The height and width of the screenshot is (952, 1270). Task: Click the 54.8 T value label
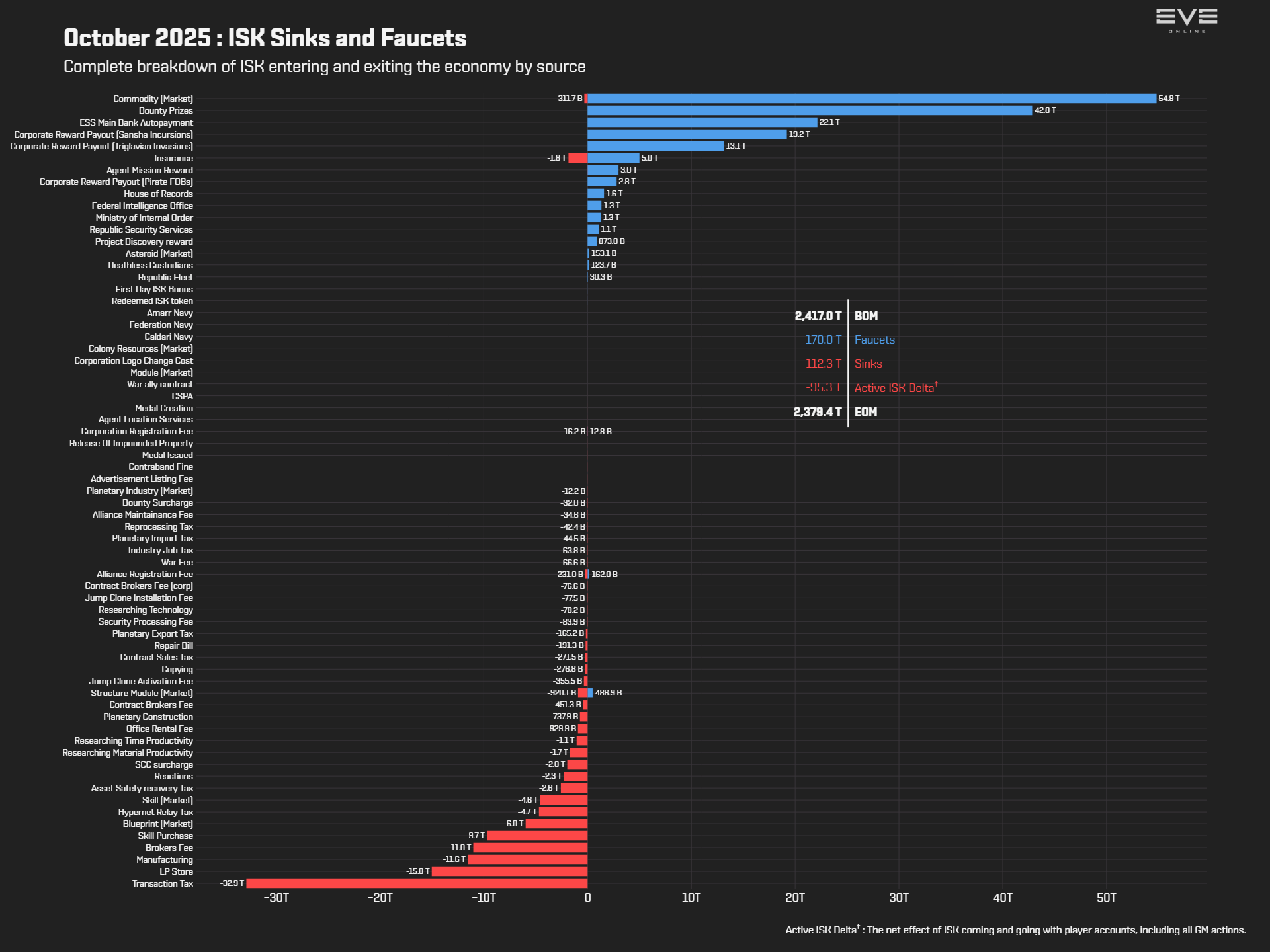(x=1169, y=99)
